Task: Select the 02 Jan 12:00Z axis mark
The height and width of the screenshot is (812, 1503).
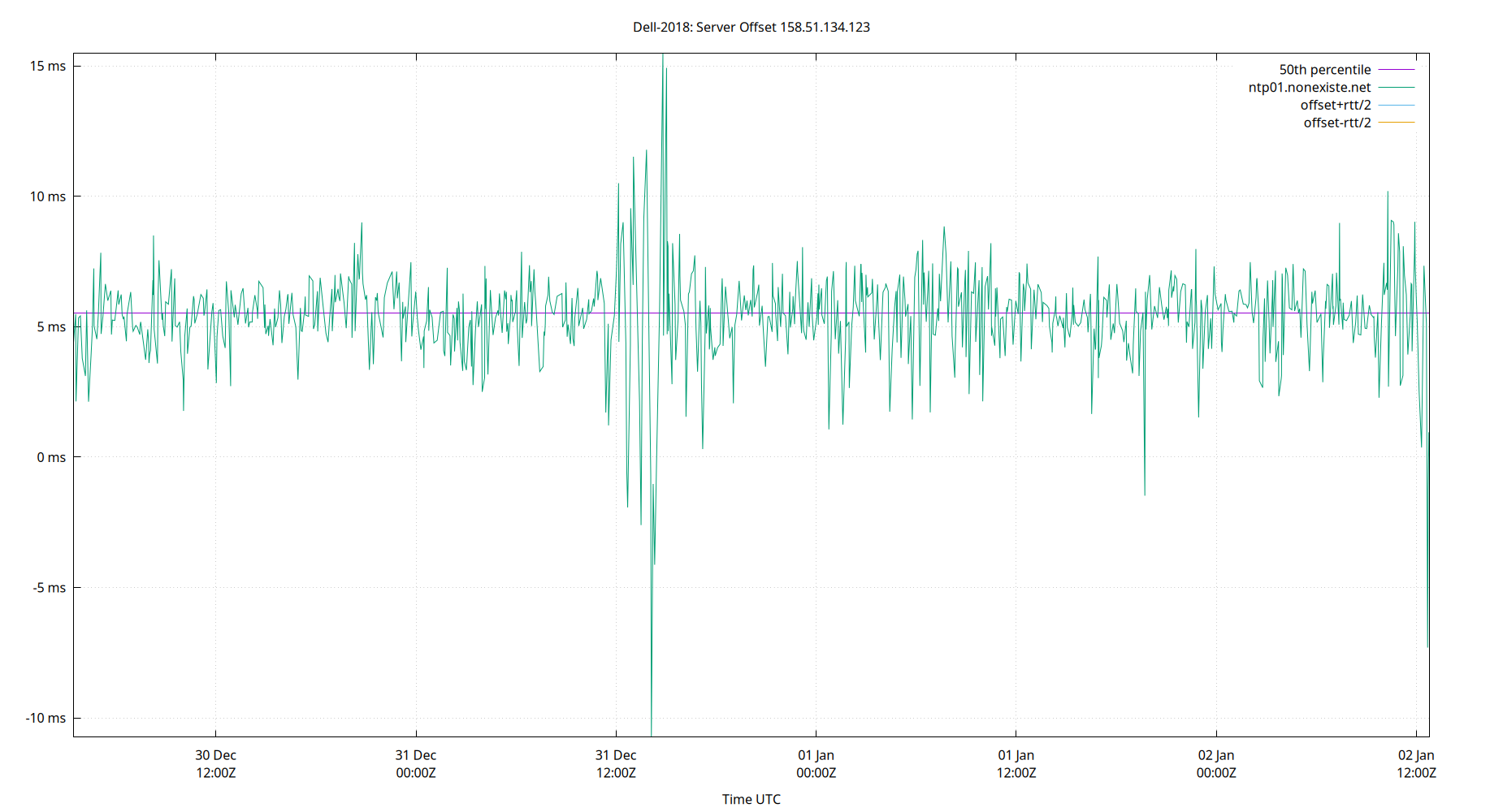Action: tap(1418, 764)
